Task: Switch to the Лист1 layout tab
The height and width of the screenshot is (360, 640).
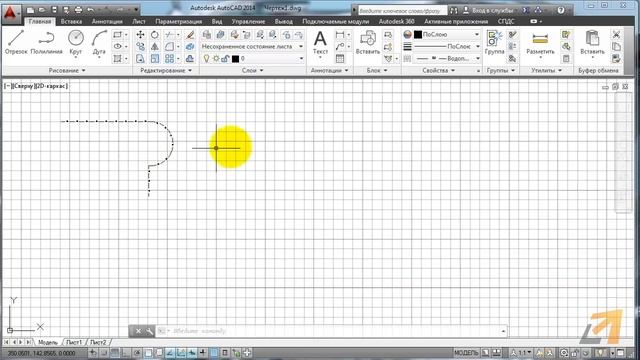Action: (x=74, y=342)
